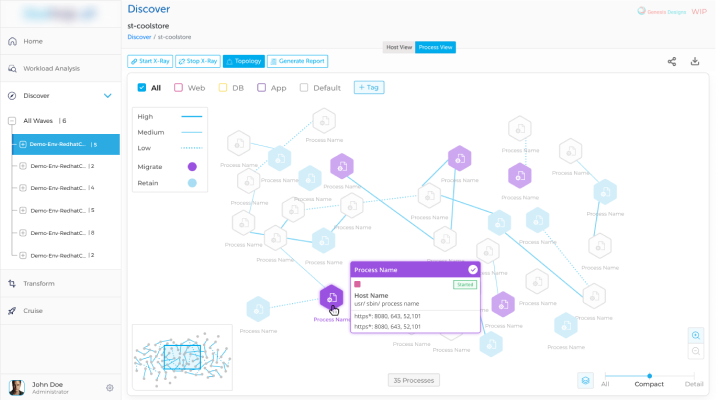Open settings gear next to John Doe
Image resolution: width=720 pixels, height=400 pixels.
click(110, 387)
